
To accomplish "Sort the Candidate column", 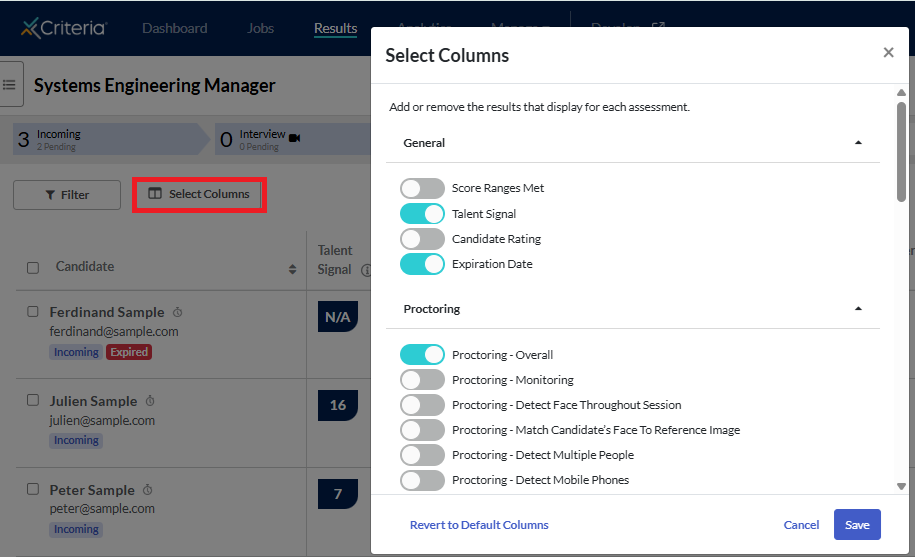I will (293, 268).
